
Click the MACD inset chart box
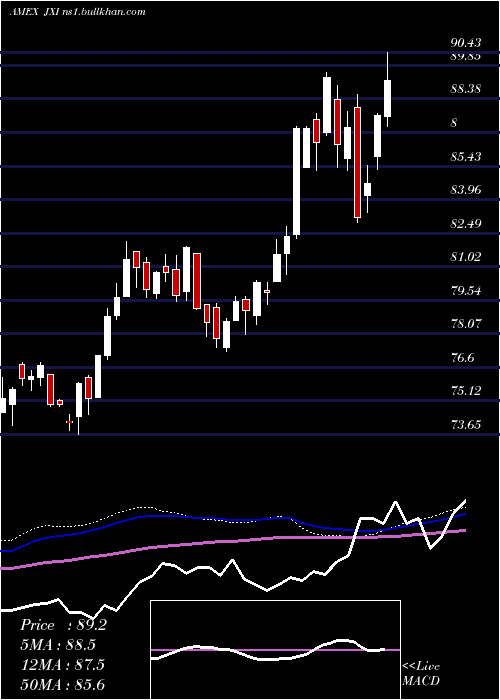coord(275,650)
